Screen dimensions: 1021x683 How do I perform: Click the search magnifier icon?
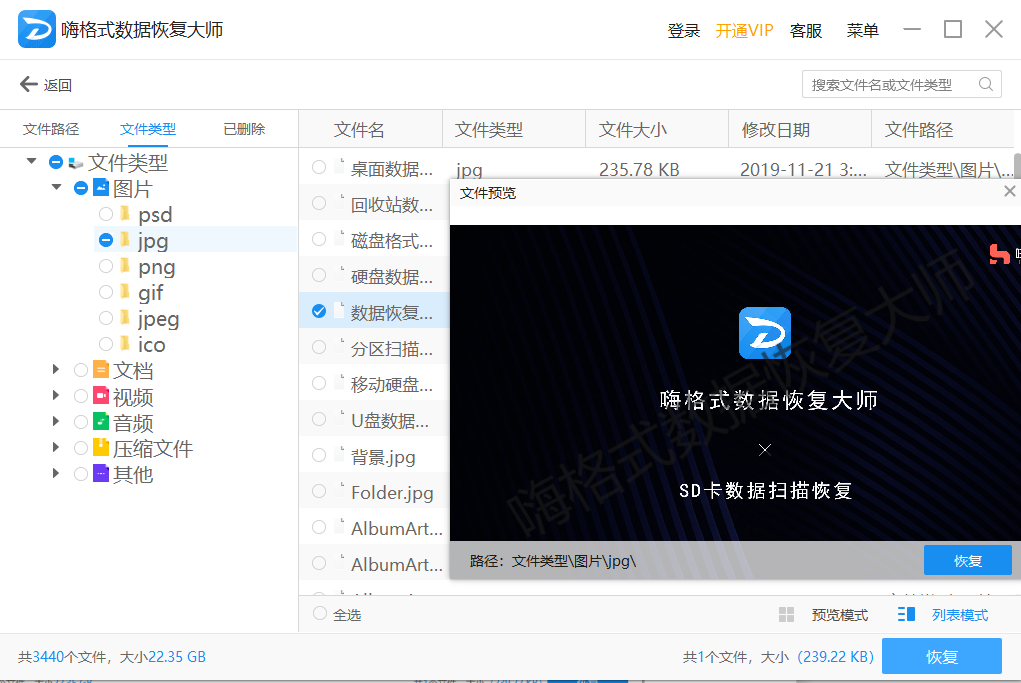tap(986, 84)
